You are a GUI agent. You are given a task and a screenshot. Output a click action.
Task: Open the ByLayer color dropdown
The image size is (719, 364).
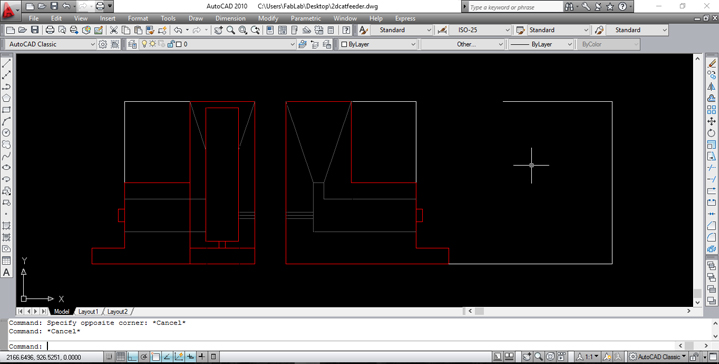[x=378, y=44]
